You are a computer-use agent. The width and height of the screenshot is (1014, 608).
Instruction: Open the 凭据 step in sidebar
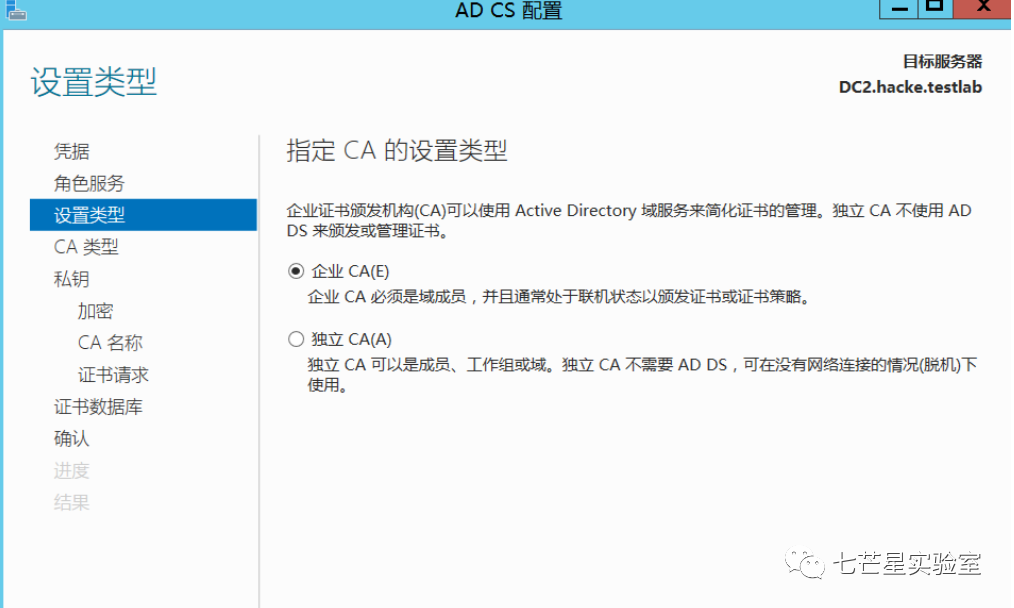pos(72,151)
